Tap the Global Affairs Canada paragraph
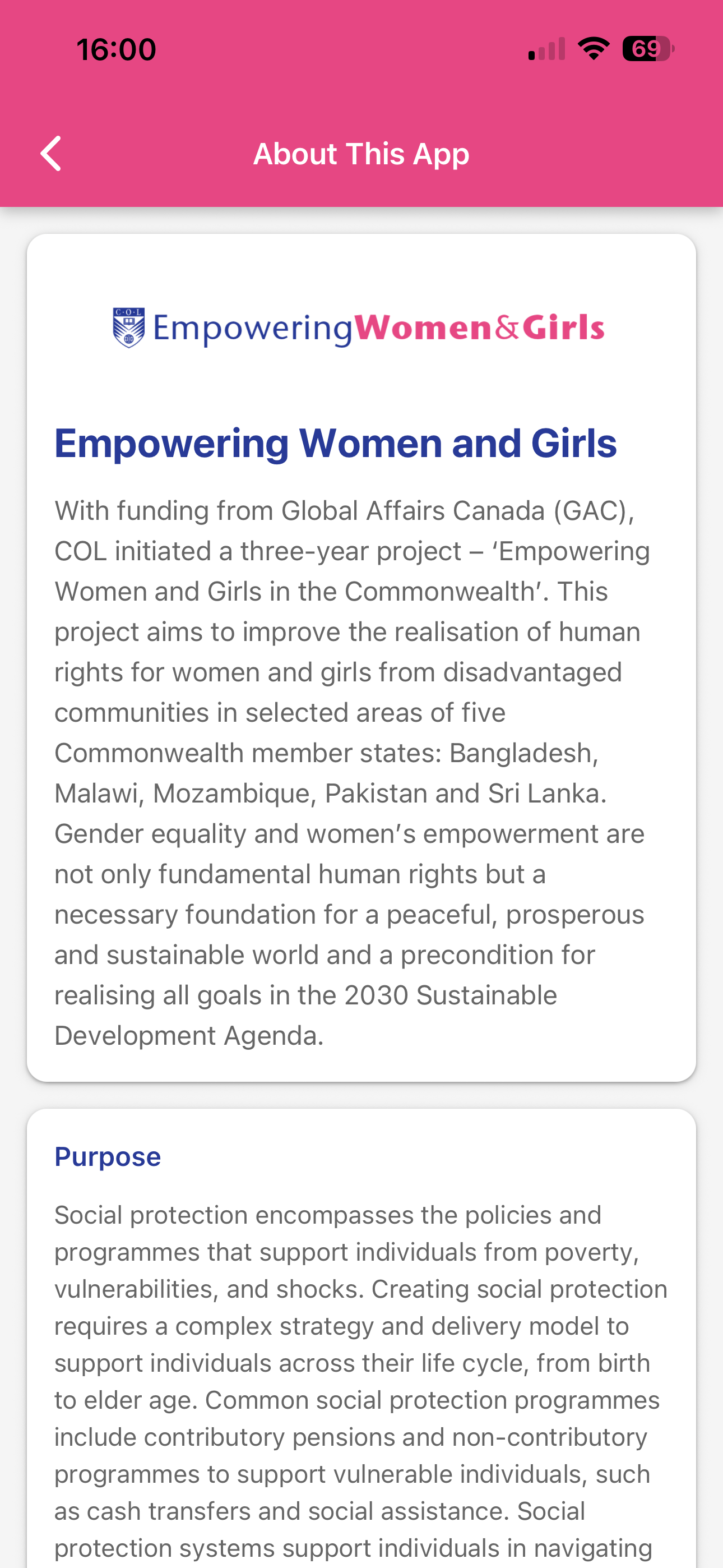Screen dimensions: 723x1568 (x=352, y=773)
